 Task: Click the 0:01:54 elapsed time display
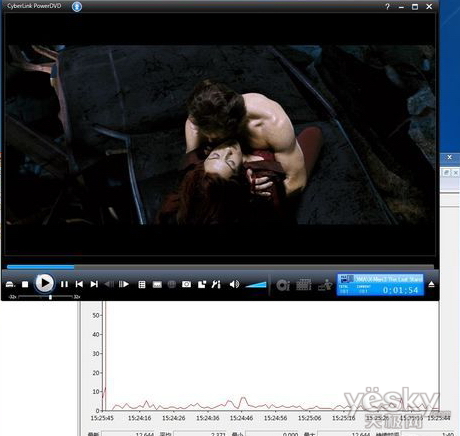click(400, 290)
